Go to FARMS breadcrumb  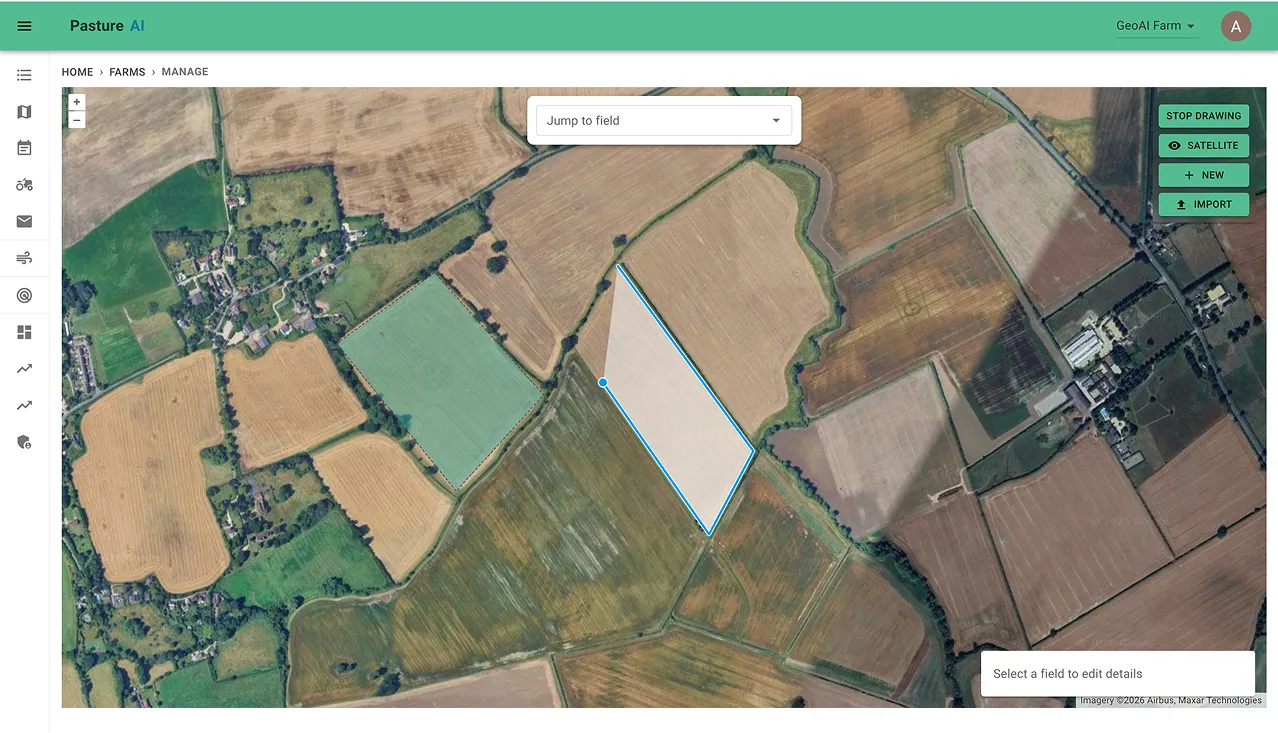[127, 72]
